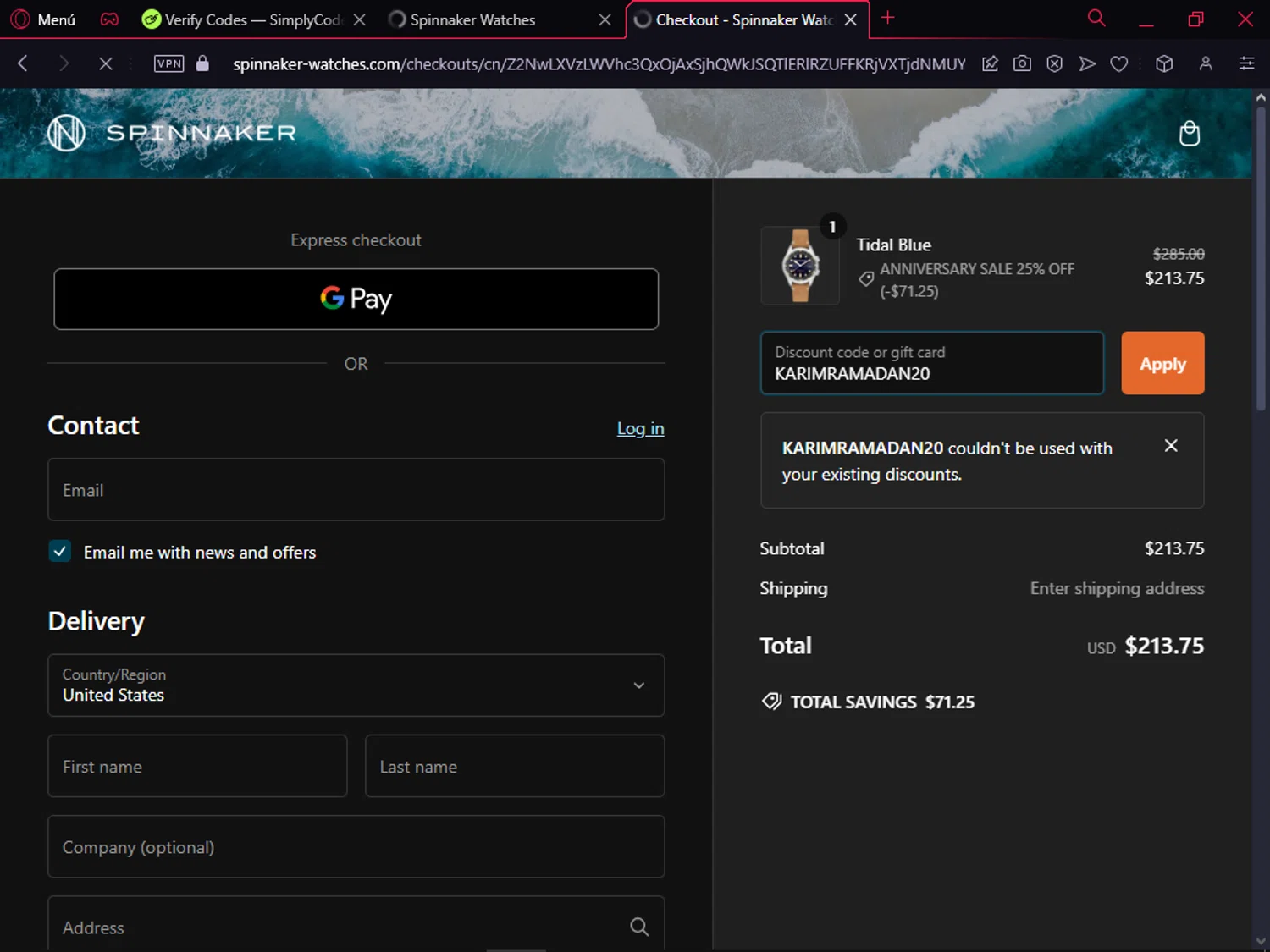
Task: Open the ad blocker shield icon
Action: coord(1054,63)
